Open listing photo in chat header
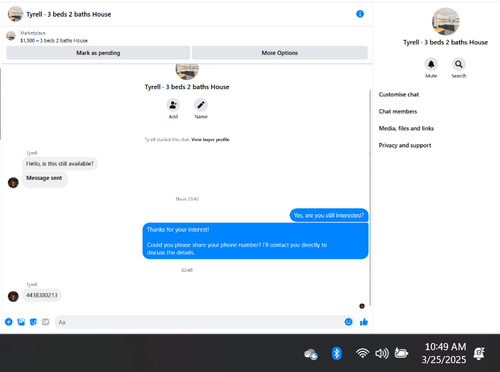Screen dimensions: 500x372 click(x=15, y=14)
